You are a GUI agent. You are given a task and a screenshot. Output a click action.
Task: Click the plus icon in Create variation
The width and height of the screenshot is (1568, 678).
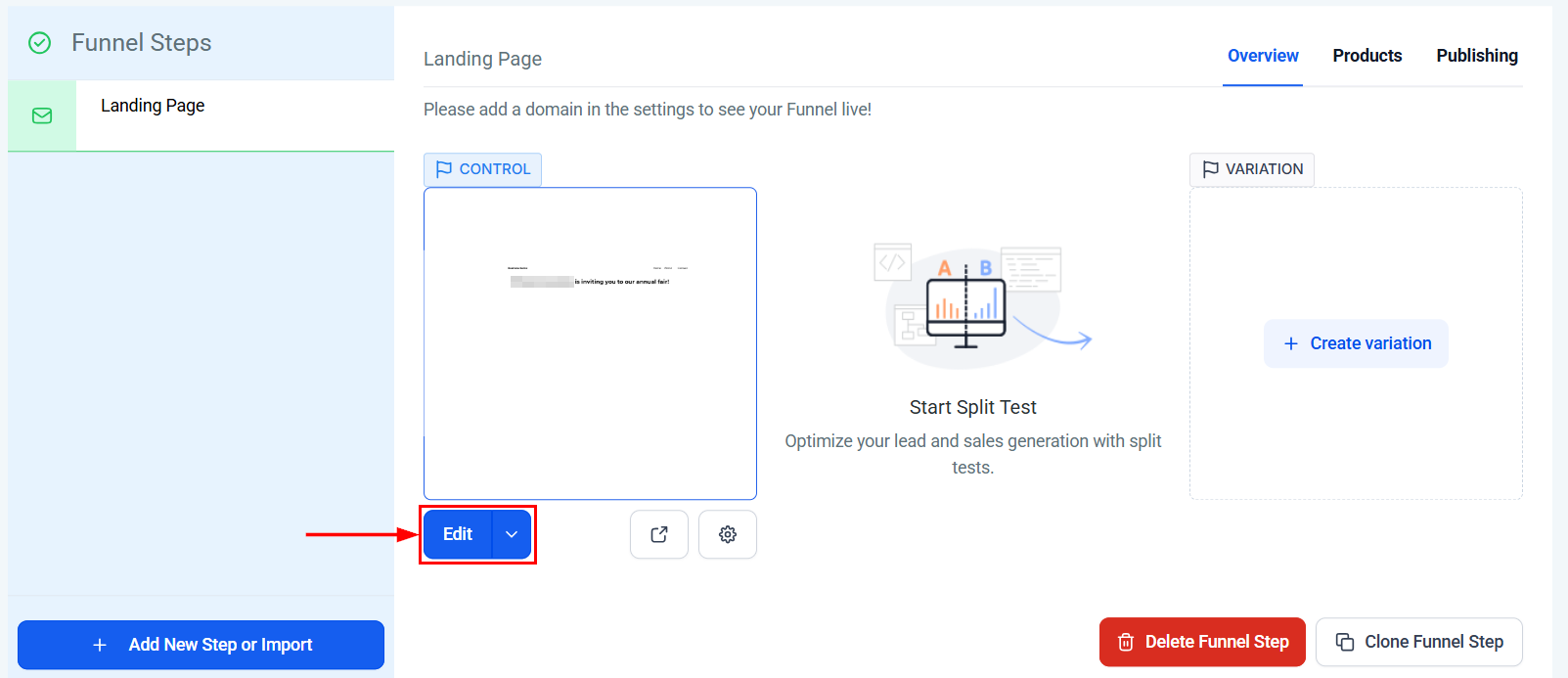pyautogui.click(x=1291, y=343)
